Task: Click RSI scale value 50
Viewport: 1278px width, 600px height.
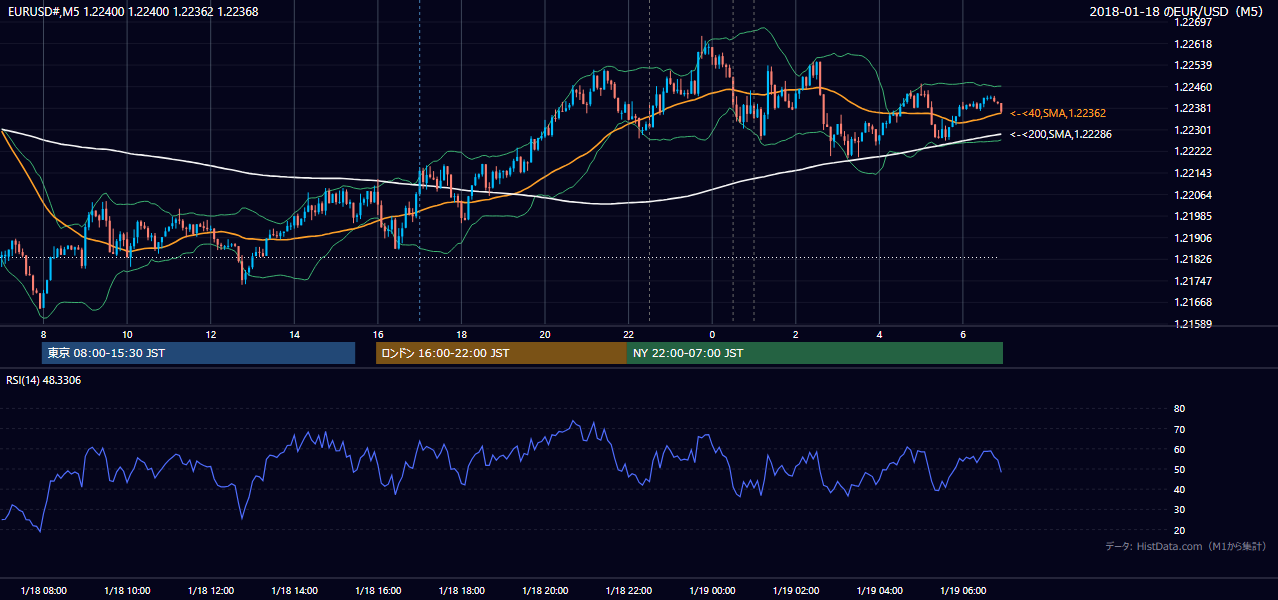Action: pos(1179,469)
